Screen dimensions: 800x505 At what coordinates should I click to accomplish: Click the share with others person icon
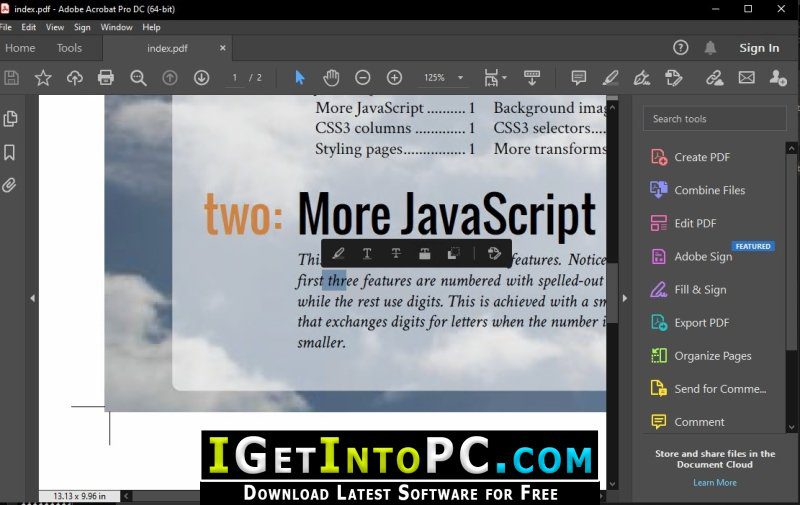tap(778, 78)
